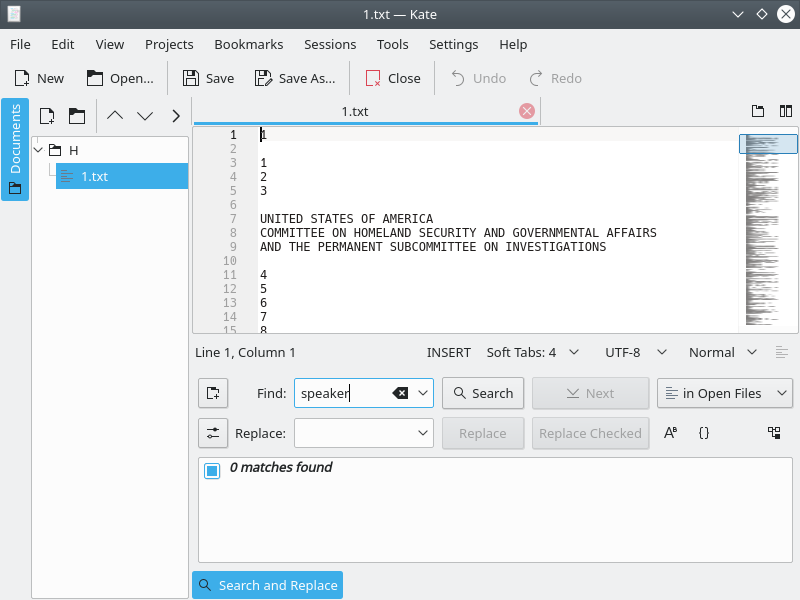Toggle match case option (Aᴮ)
Viewport: 800px width, 600px height.
670,433
